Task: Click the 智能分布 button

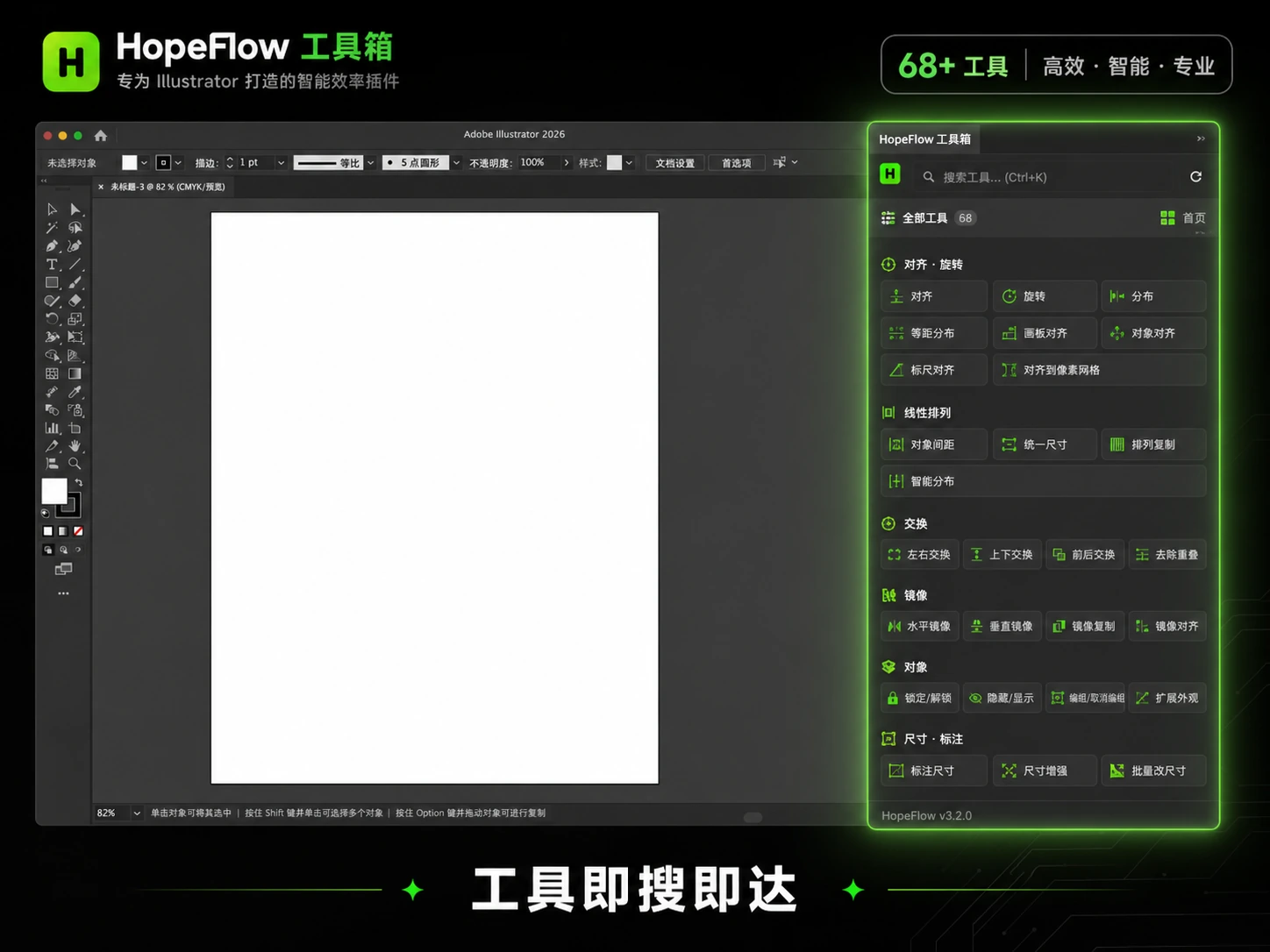Action: 1043,481
